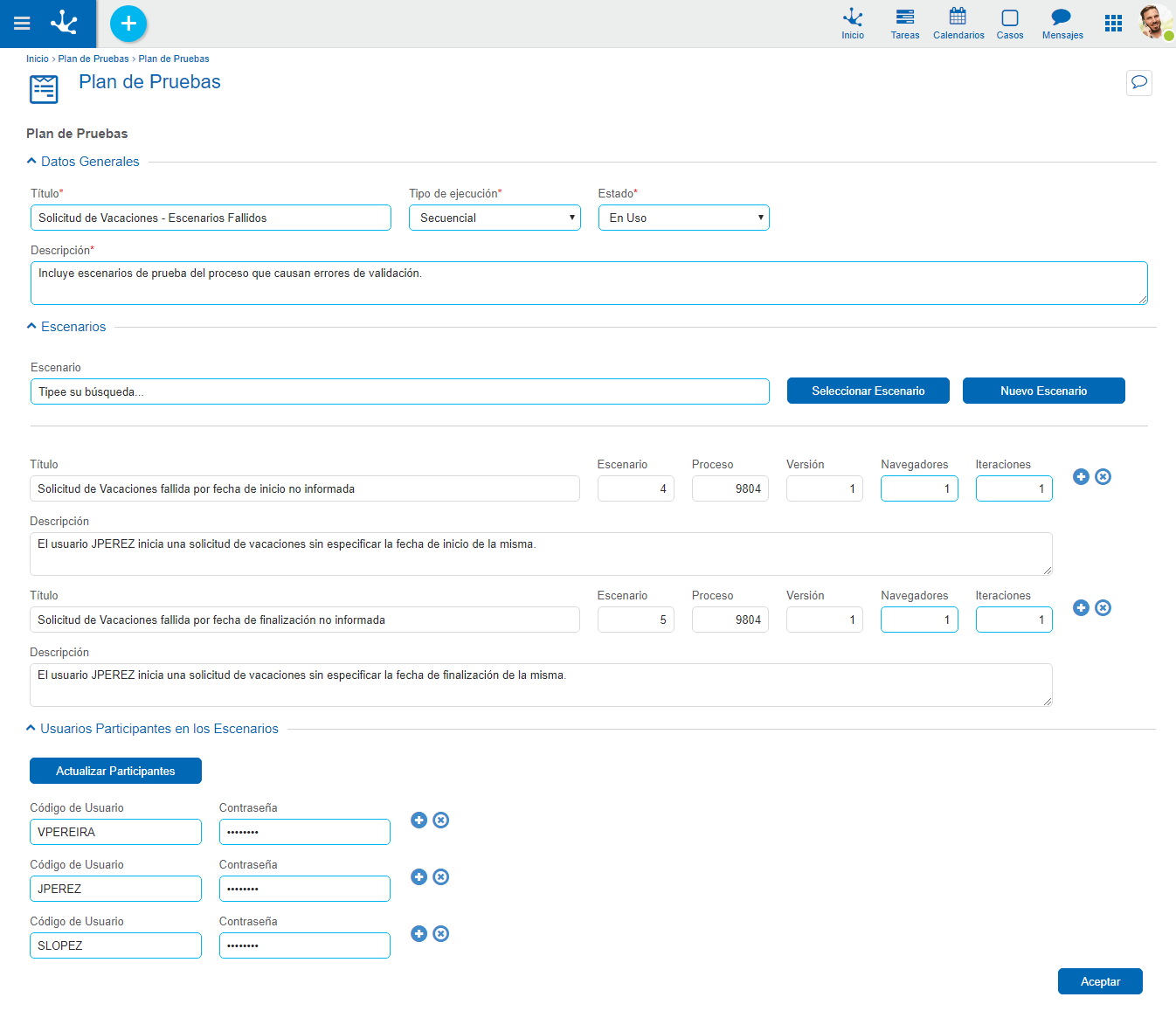Click the Aceptar button
The image size is (1176, 1011).
(x=1100, y=981)
